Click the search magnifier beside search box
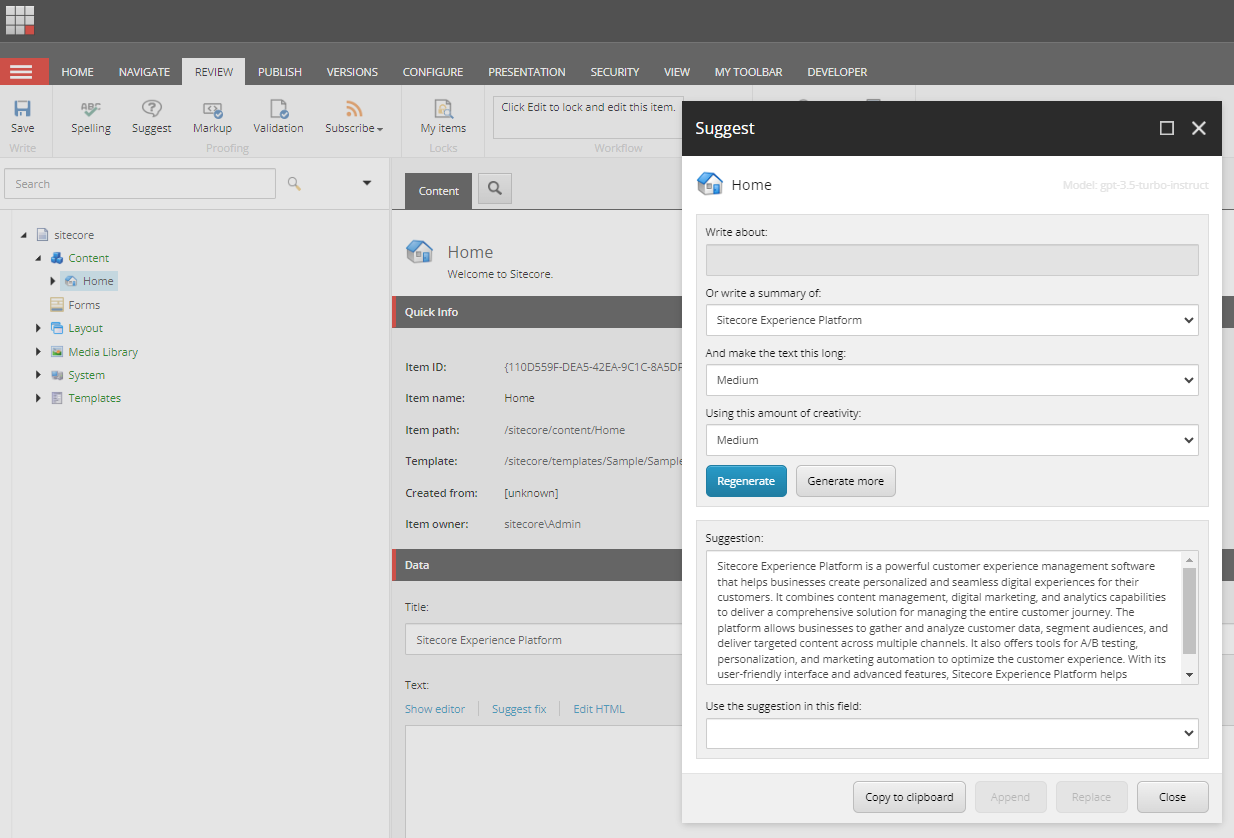 294,184
